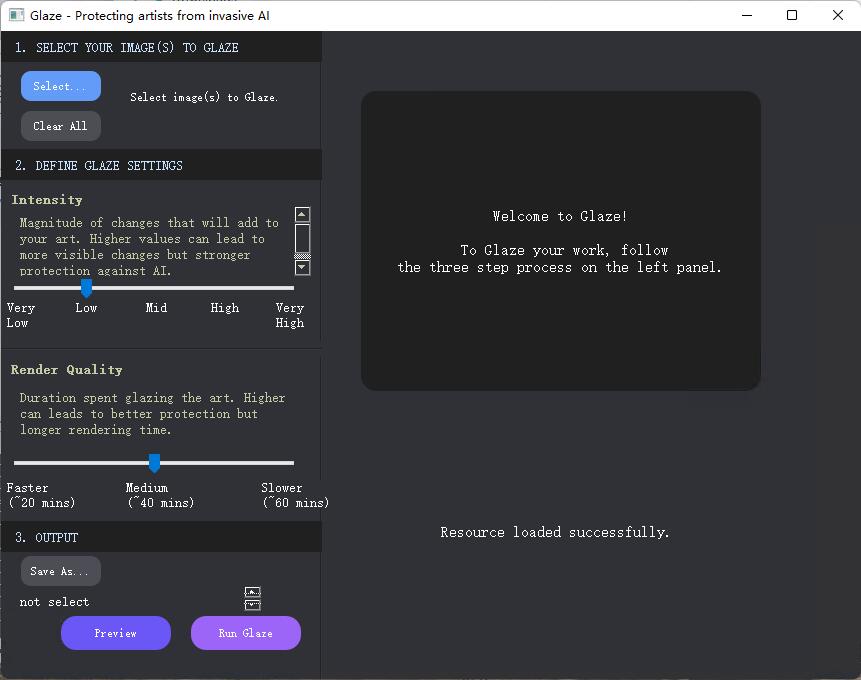
Task: Minimize the Glaze window
Action: pos(747,15)
